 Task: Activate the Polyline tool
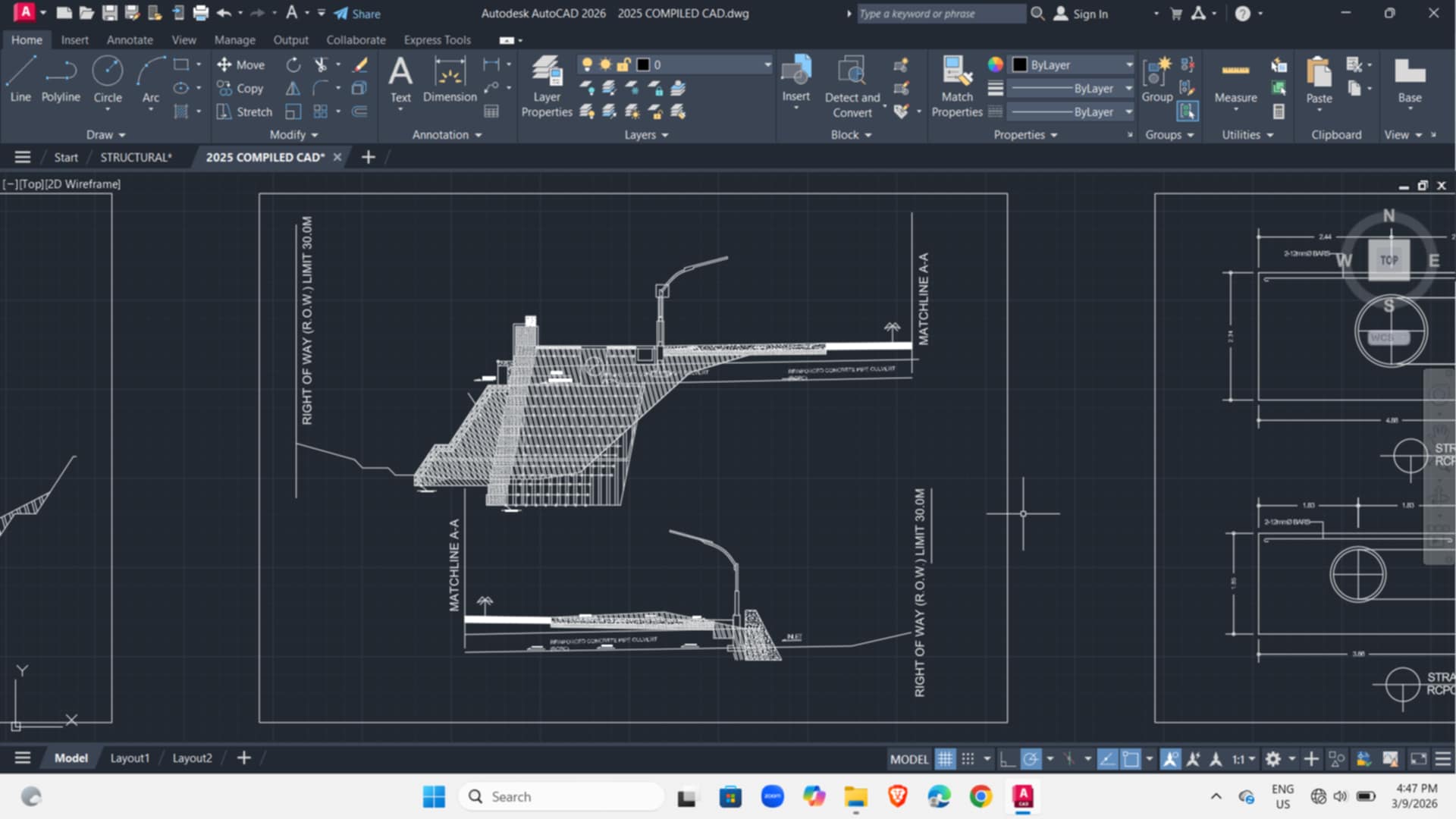pyautogui.click(x=61, y=80)
